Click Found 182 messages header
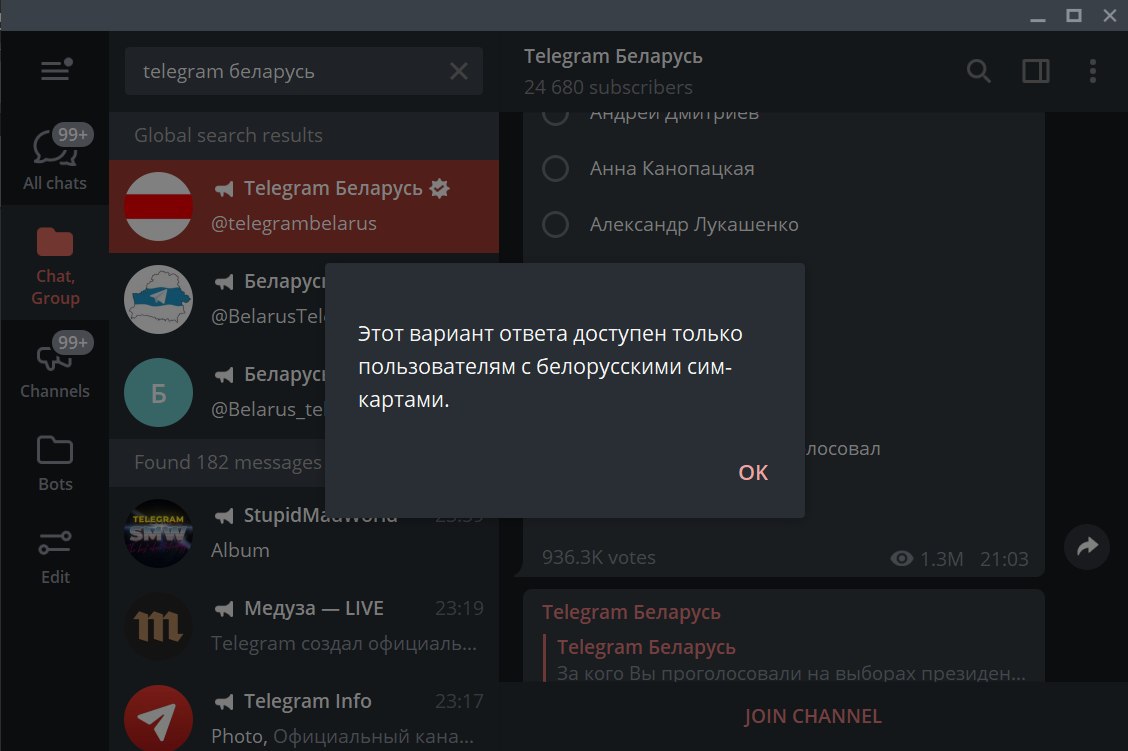The height and width of the screenshot is (751, 1128). coord(228,462)
